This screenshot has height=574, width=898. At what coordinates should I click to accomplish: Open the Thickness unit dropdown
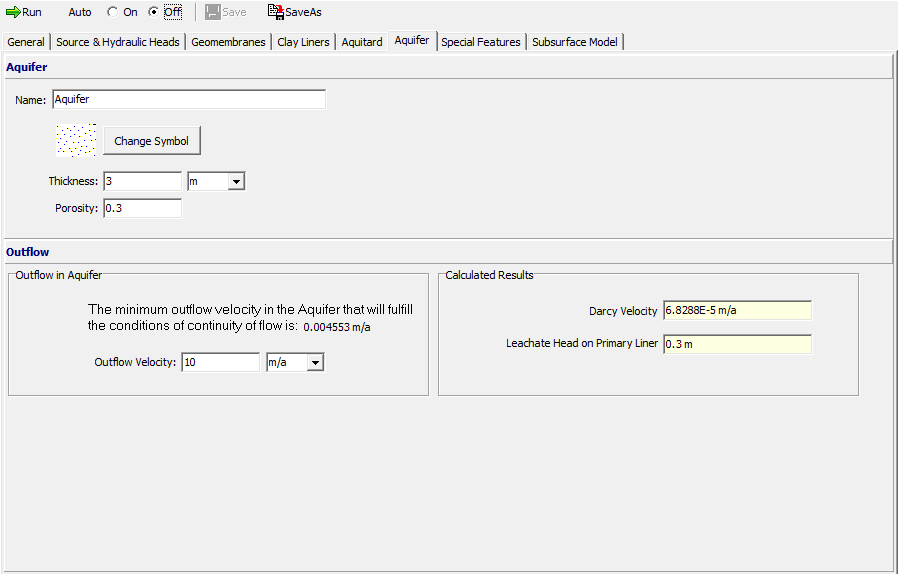pyautogui.click(x=236, y=182)
